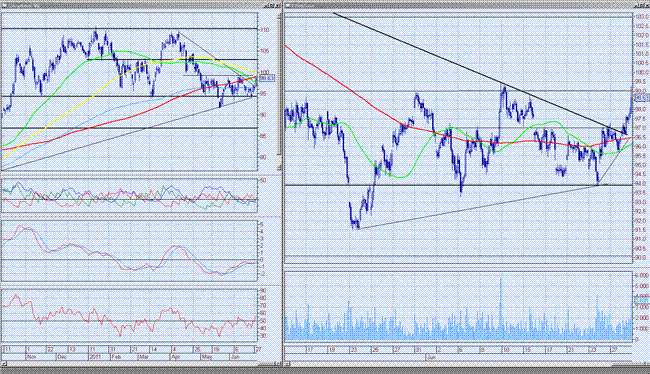Click the May month label on the left time axis
Viewport: 650px width, 374px height.
tap(206, 357)
